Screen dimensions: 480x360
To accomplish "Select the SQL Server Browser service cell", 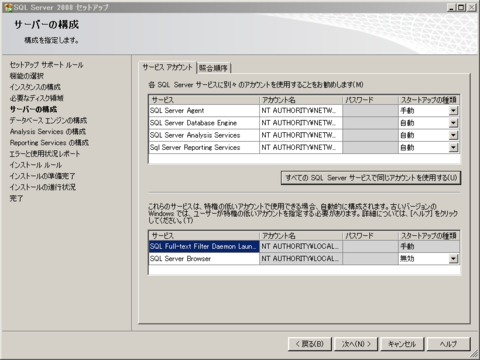I will (x=204, y=259).
